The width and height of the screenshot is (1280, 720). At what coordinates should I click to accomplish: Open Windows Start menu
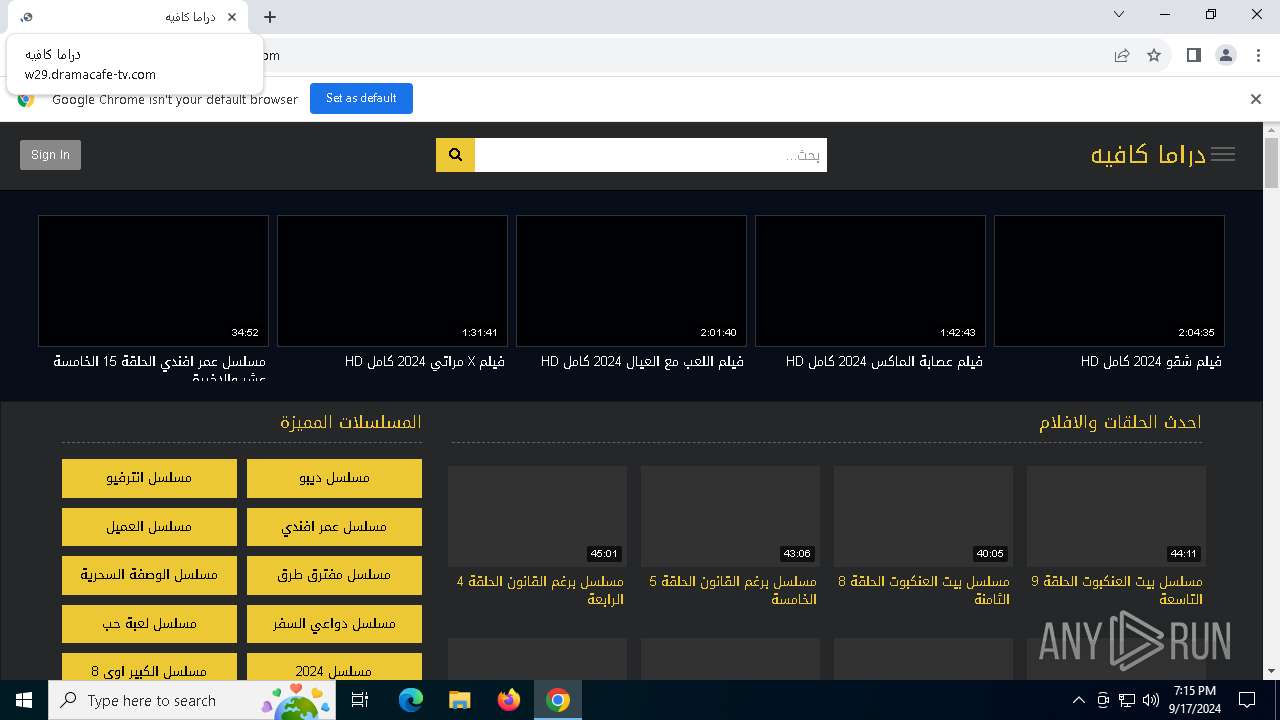pos(24,700)
